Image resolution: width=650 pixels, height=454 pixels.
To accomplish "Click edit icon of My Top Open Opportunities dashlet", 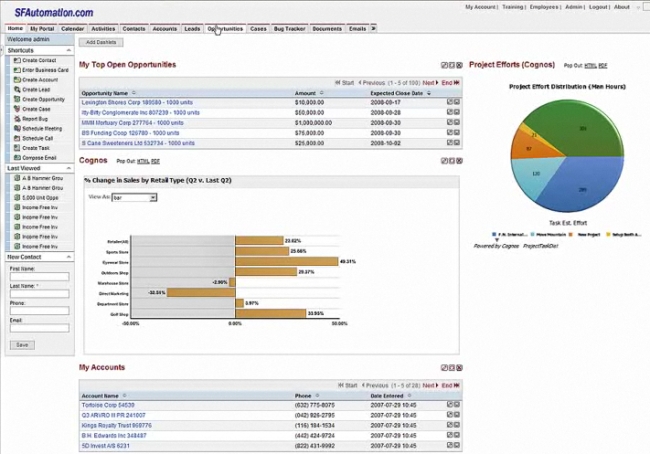I will (444, 65).
